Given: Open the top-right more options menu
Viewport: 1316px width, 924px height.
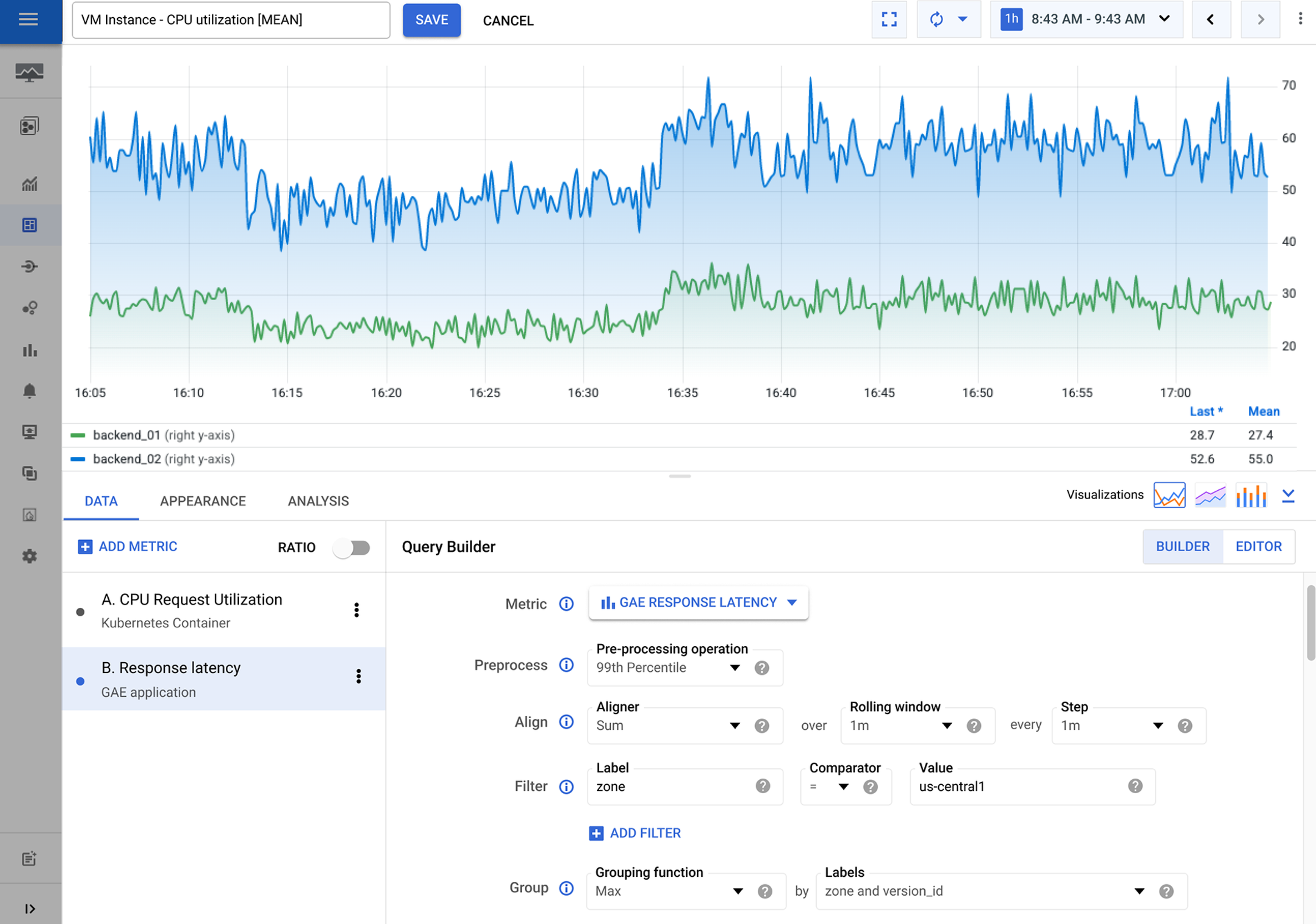Looking at the screenshot, I should coord(1300,19).
